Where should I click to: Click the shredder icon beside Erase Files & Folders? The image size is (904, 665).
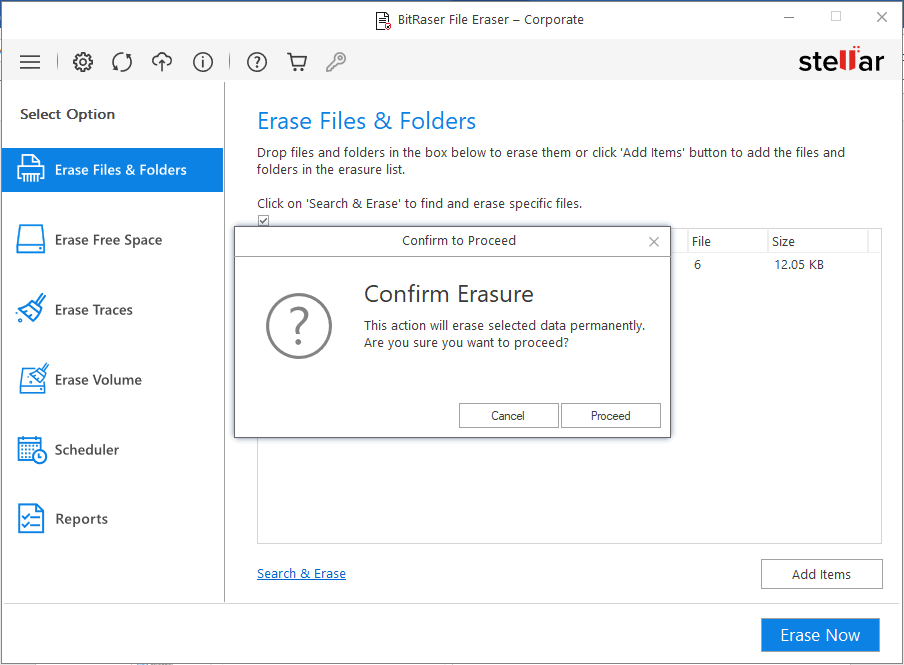(x=31, y=168)
